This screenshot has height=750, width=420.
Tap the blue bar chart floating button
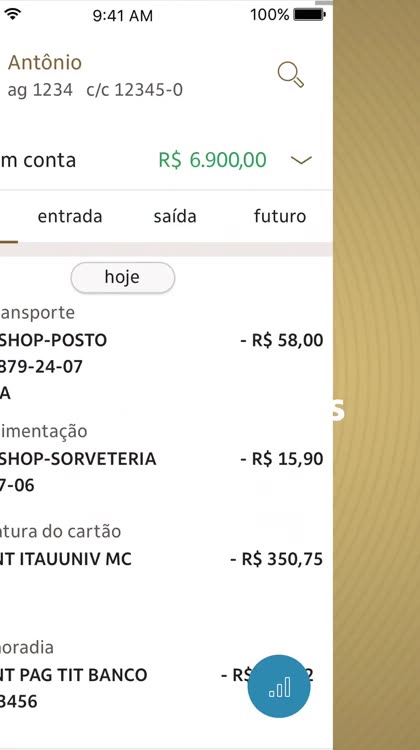point(279,686)
